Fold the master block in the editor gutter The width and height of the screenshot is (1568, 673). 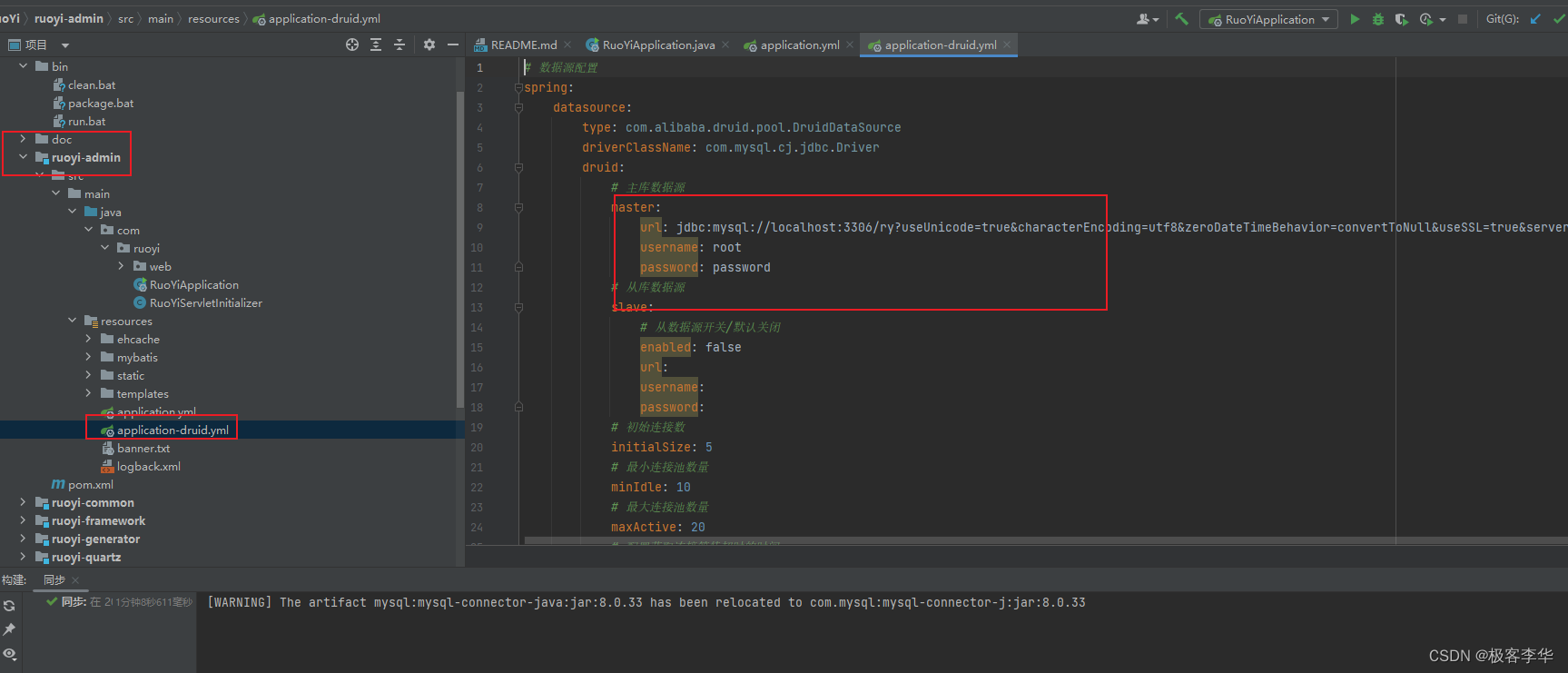(x=518, y=208)
